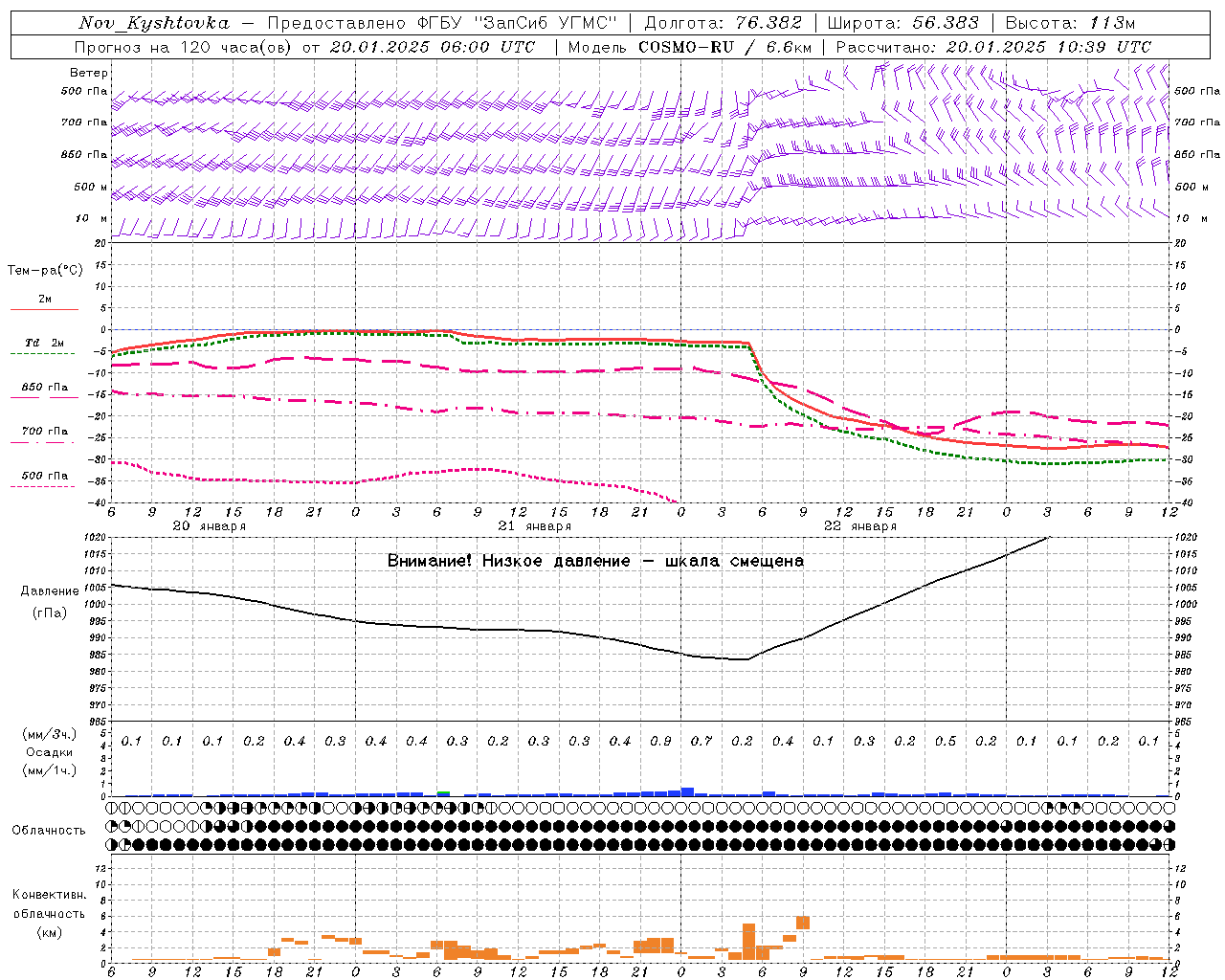The width and height of the screenshot is (1225, 980).
Task: Click the tallest orange convective cloud bar
Action: (x=748, y=942)
